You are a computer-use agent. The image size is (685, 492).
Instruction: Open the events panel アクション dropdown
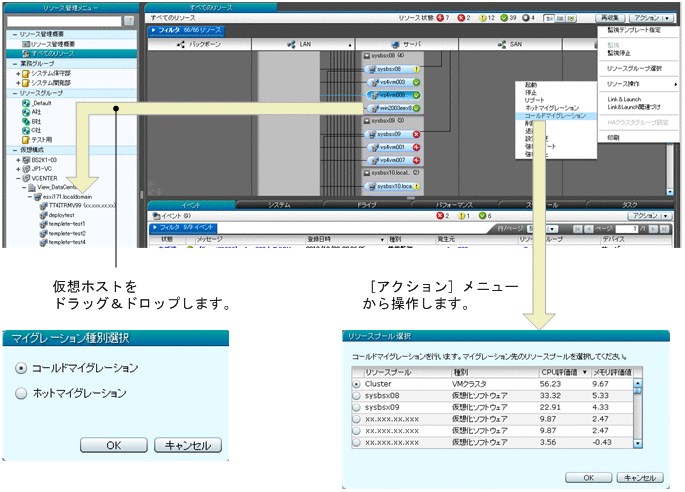click(x=650, y=216)
